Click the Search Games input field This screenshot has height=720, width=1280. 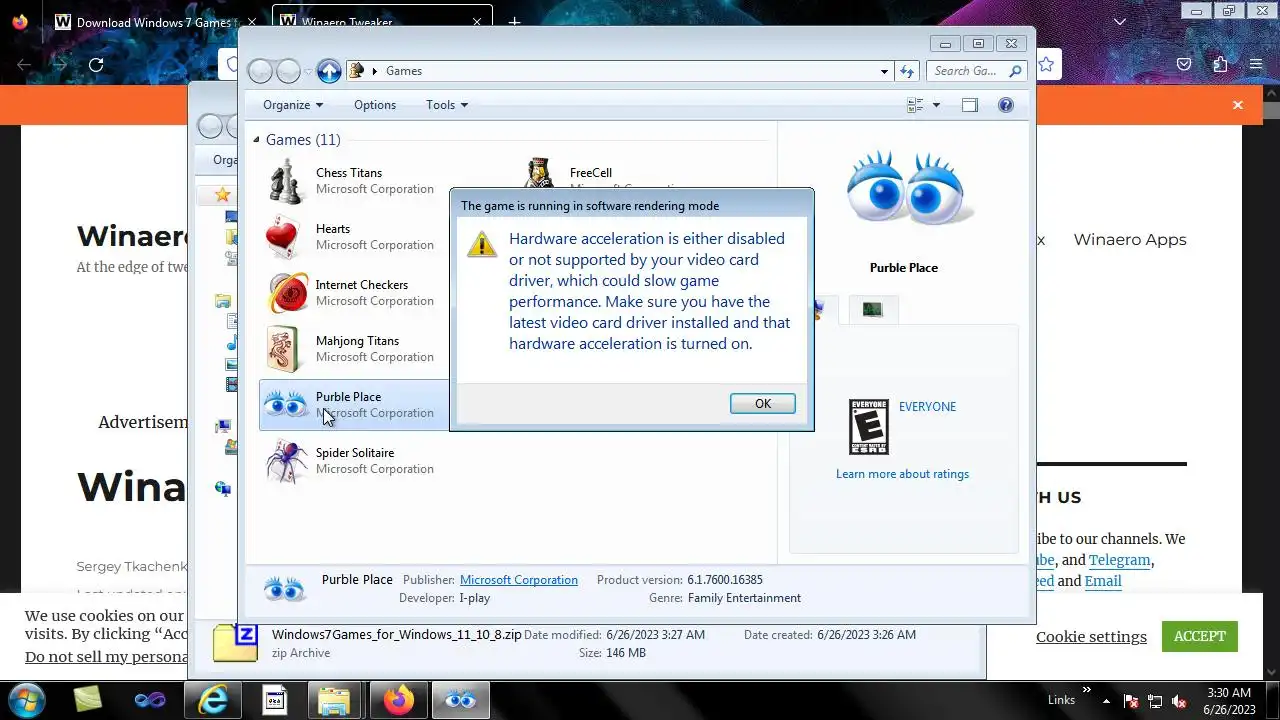pyautogui.click(x=965, y=71)
